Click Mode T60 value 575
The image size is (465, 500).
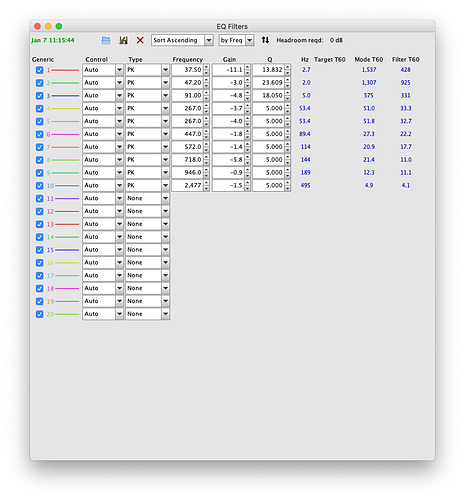click(x=369, y=96)
